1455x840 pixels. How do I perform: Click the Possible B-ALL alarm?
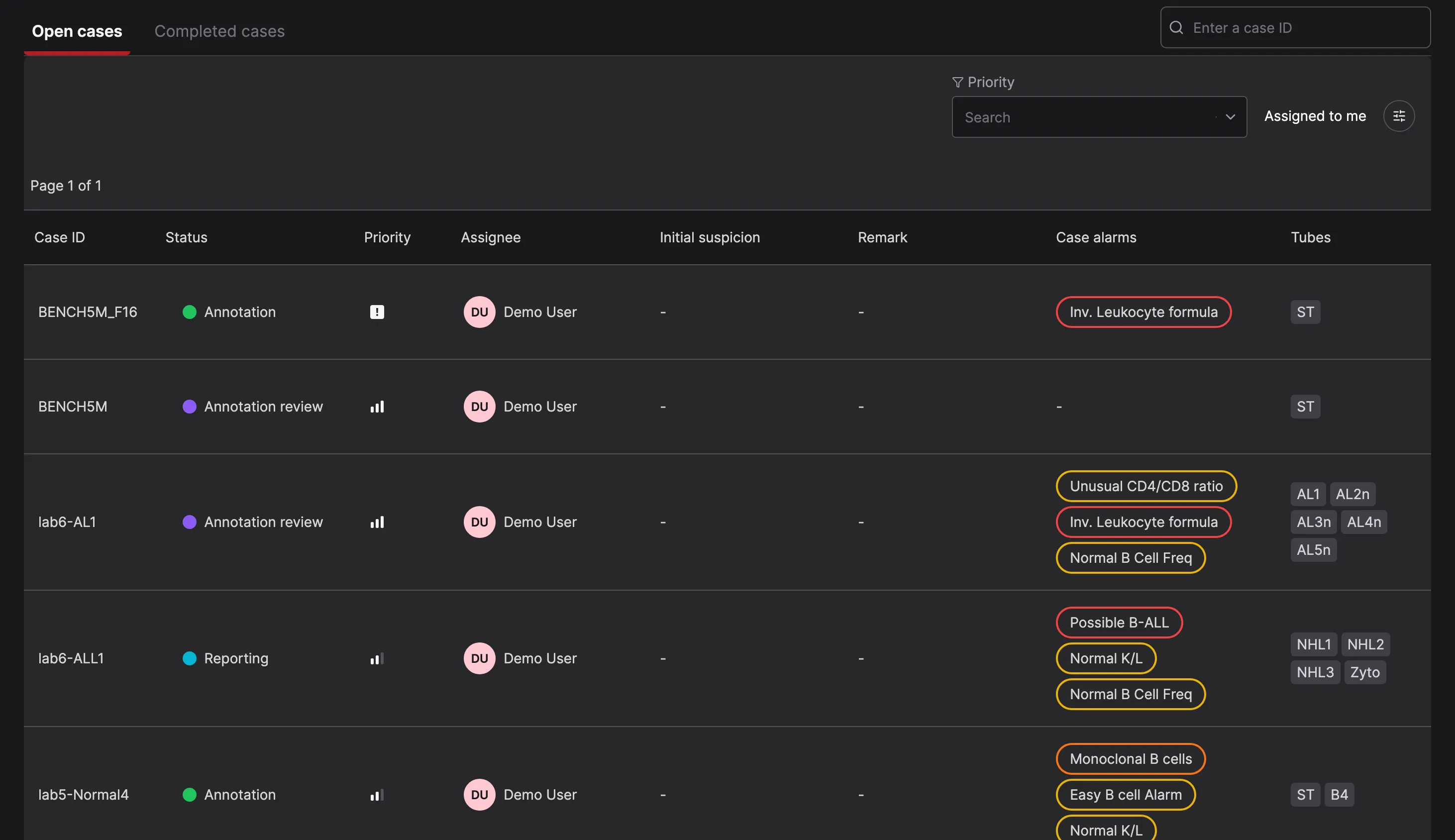[1119, 623]
